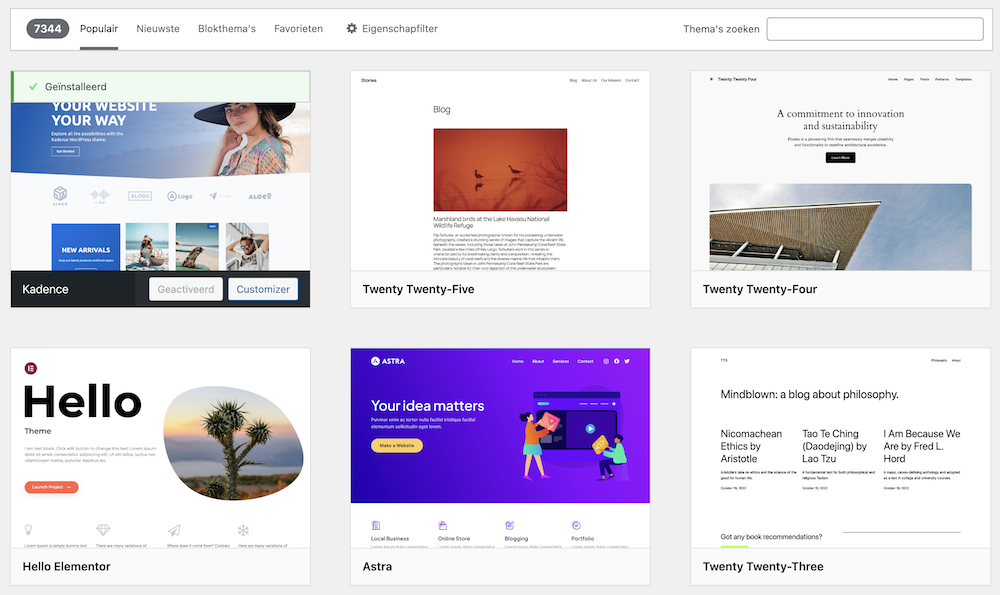Preview the Twenty Twenty-Three theme screenshot

pyautogui.click(x=840, y=447)
